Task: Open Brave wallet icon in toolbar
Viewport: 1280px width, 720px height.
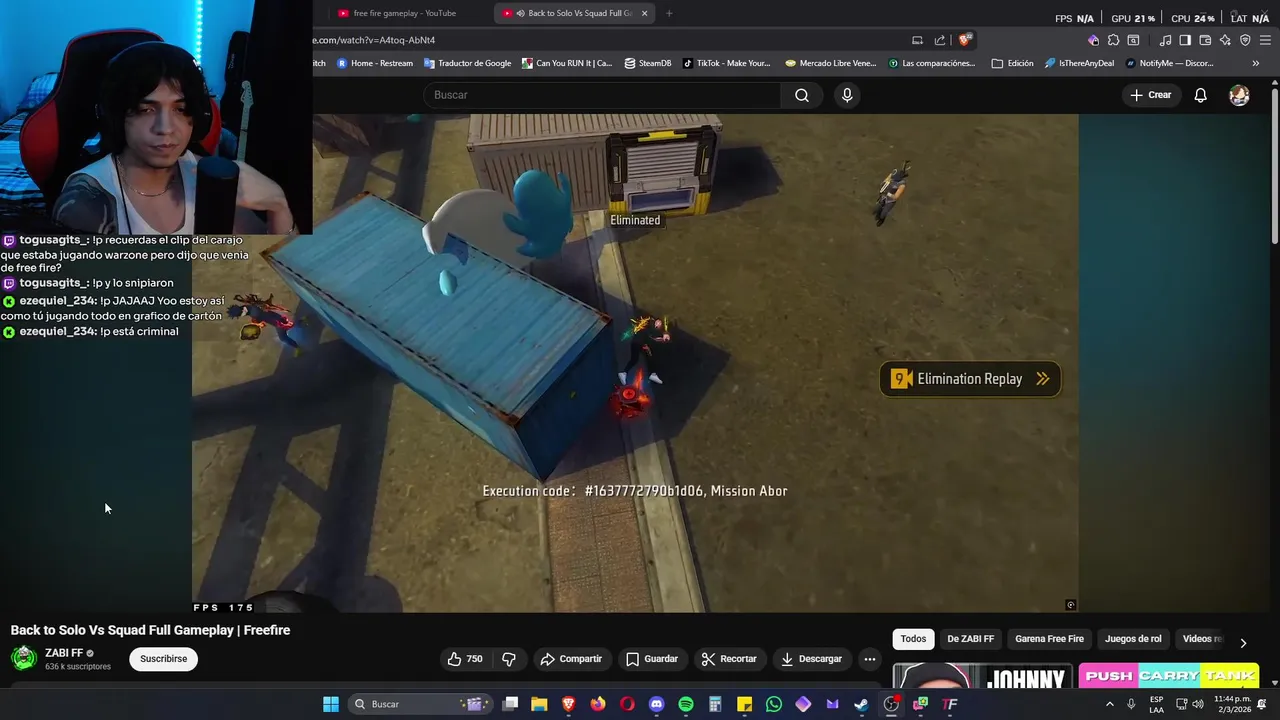Action: click(1205, 40)
